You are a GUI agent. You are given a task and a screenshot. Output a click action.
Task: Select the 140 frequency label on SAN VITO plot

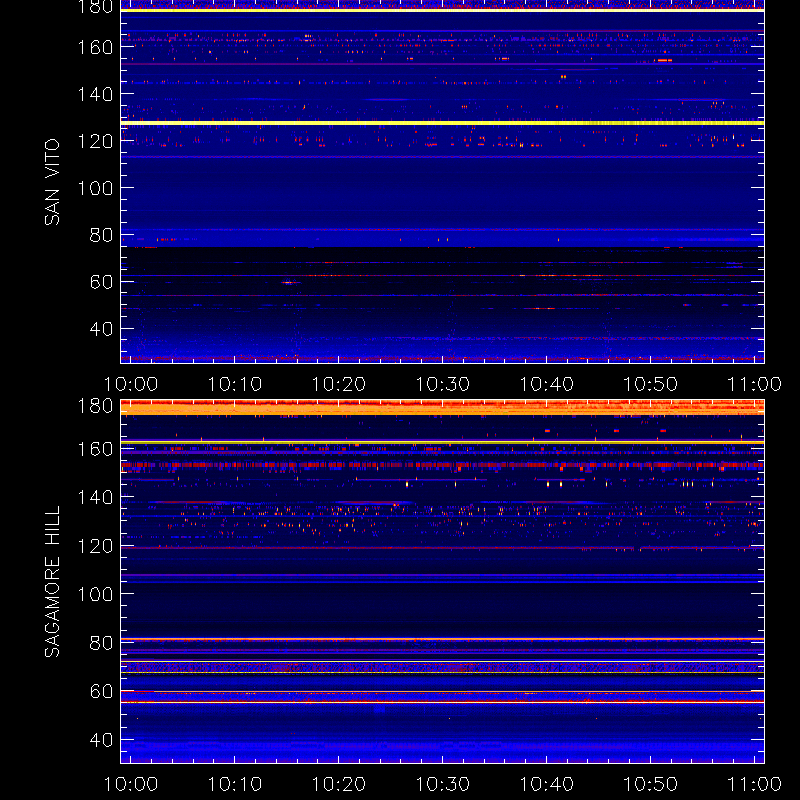pos(95,94)
